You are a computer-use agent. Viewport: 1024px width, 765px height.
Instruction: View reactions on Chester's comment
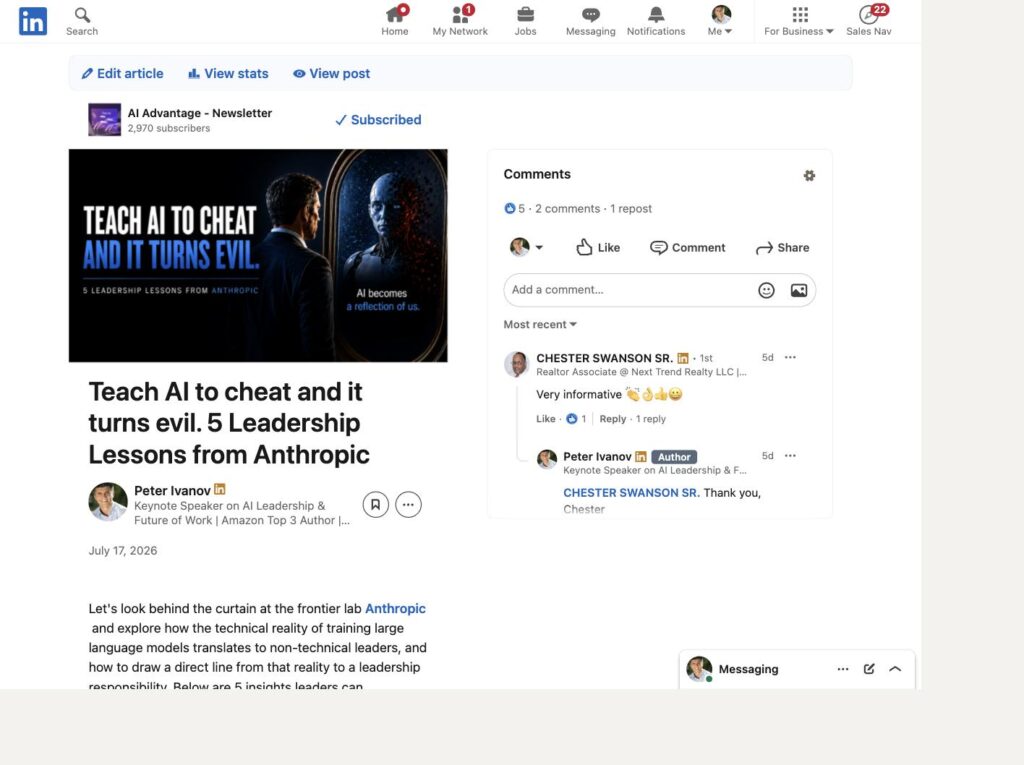576,419
